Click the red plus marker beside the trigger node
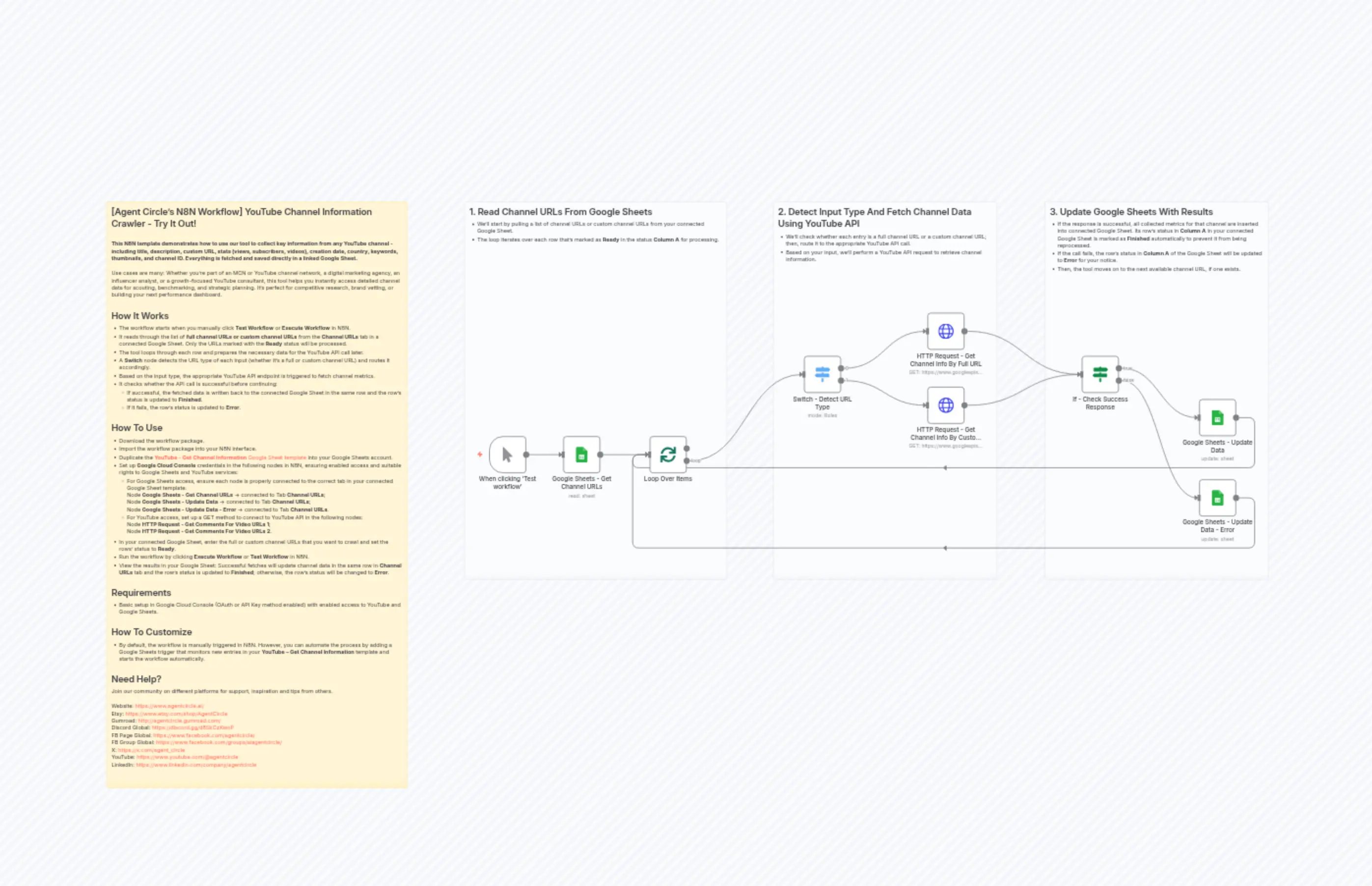This screenshot has width=1372, height=886. (x=479, y=455)
